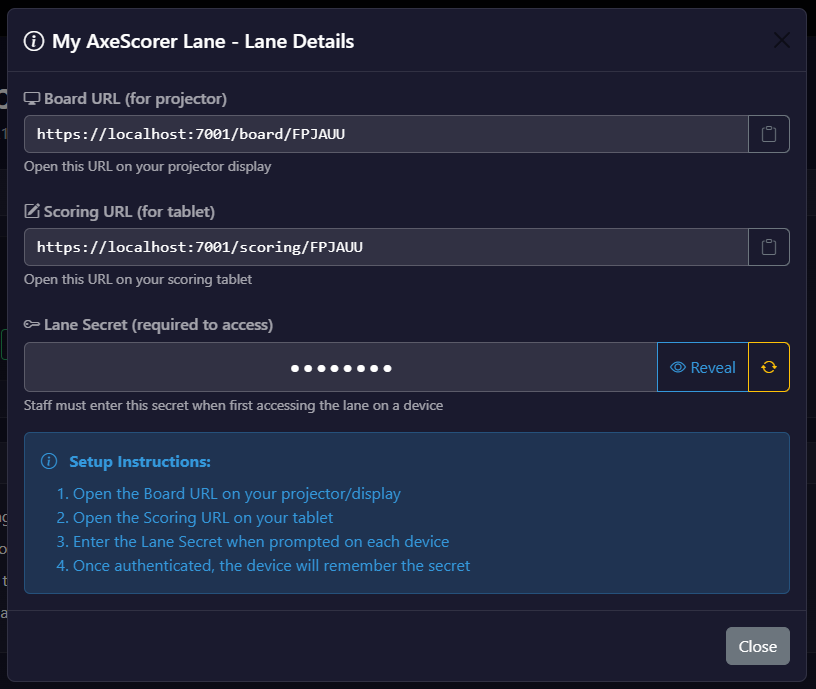Click the info icon in the dialog header

coord(36,41)
